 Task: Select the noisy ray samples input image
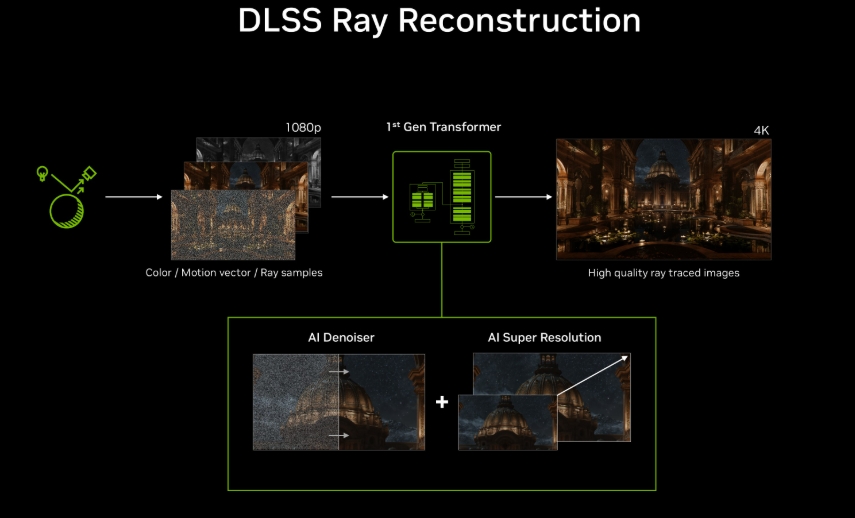click(x=233, y=225)
